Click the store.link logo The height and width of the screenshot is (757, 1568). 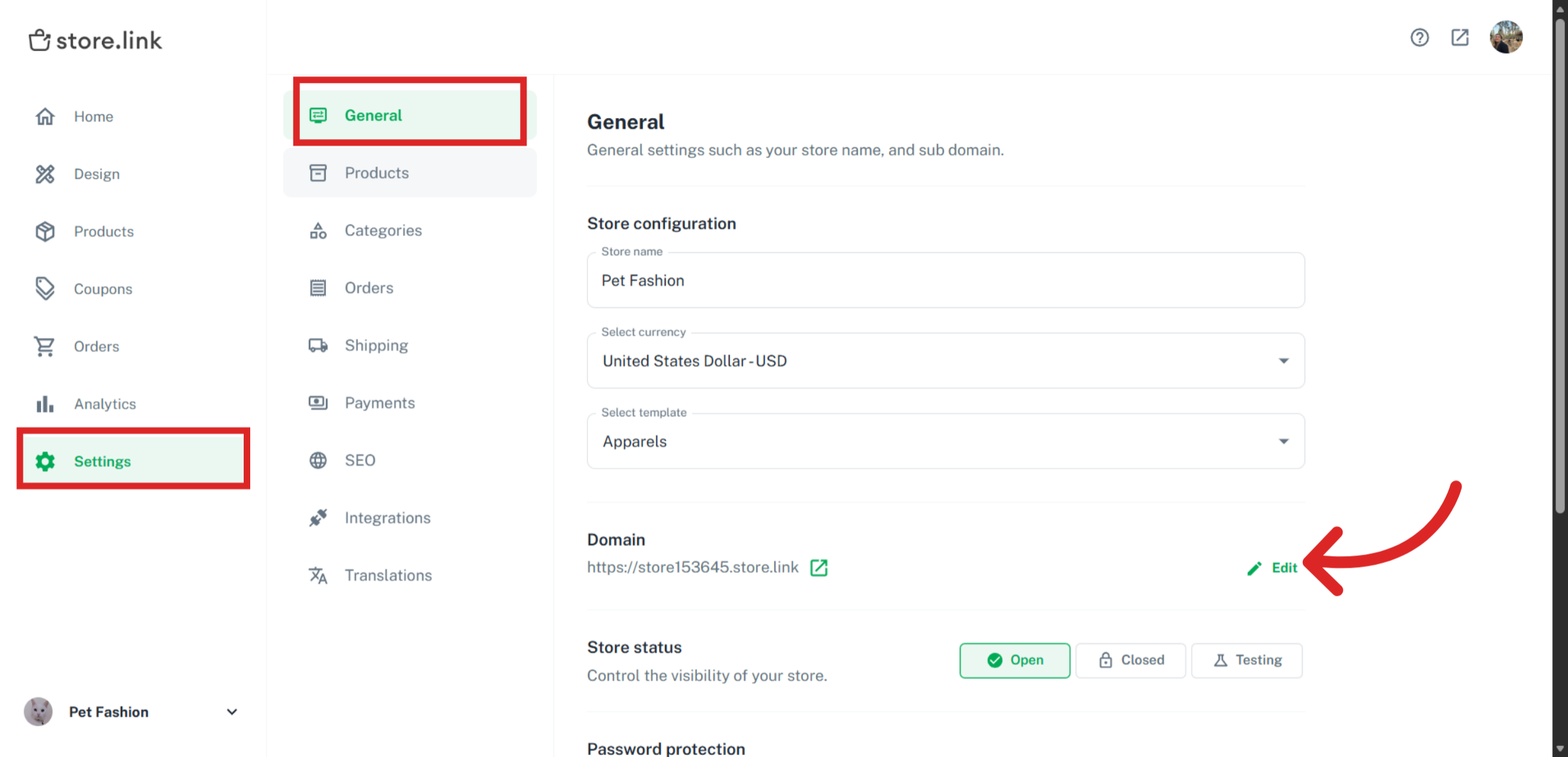(x=95, y=40)
